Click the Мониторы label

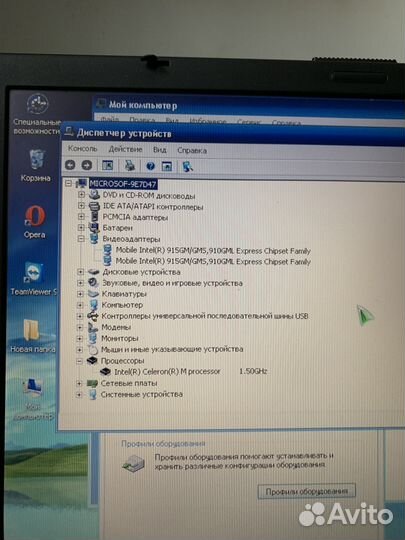(120, 338)
